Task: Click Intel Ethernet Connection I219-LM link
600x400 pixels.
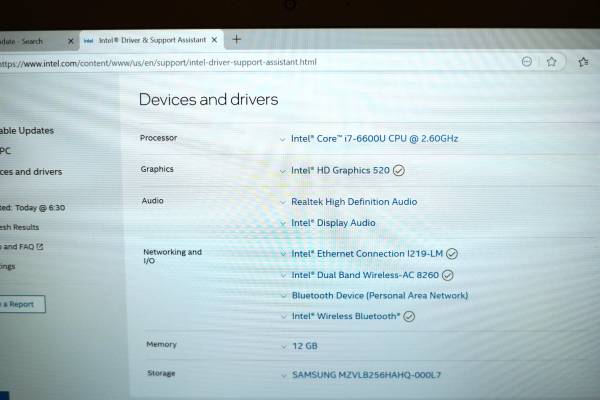Action: tap(367, 254)
